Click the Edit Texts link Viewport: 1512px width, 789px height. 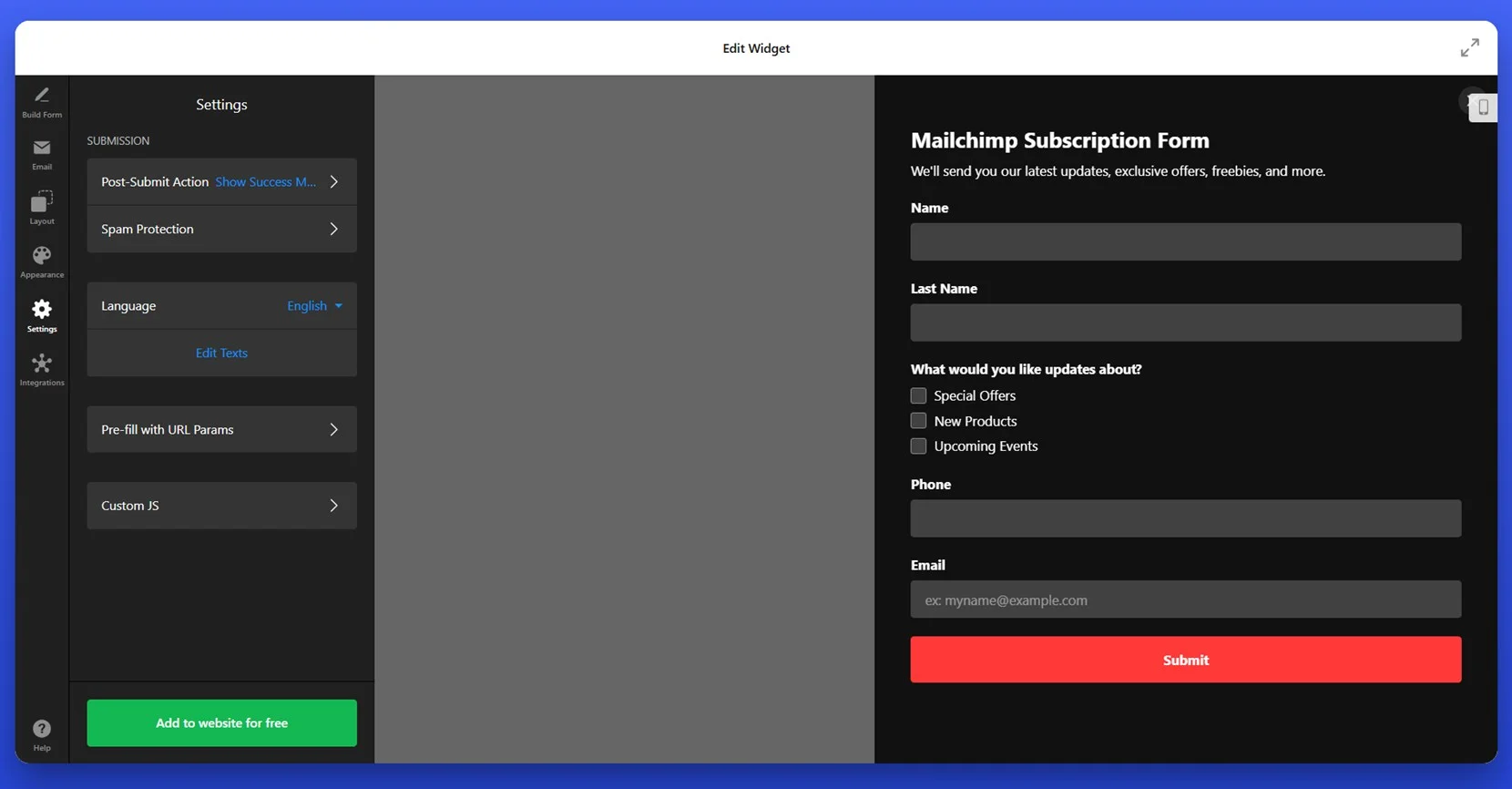(x=221, y=353)
